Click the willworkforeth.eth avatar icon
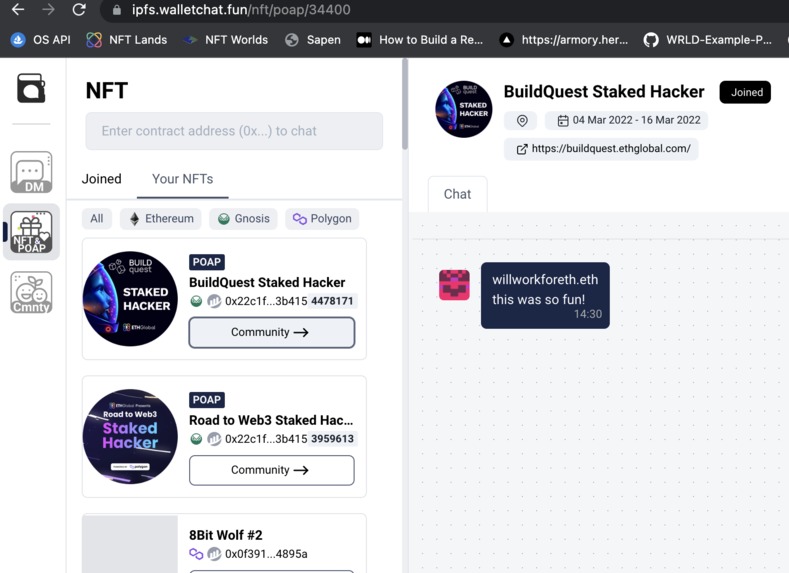Screen dimensions: 789x573 click(x=454, y=285)
